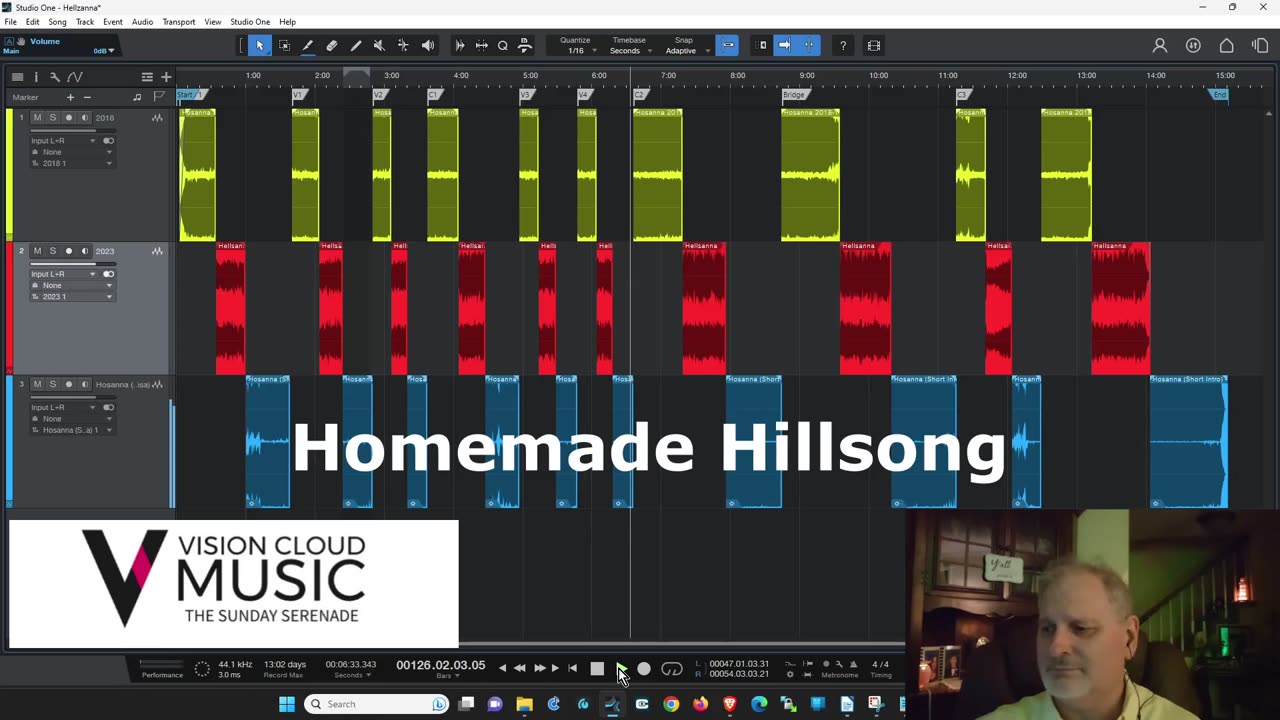Click the Windows taskbar Search box
The image size is (1280, 720).
coord(376,704)
